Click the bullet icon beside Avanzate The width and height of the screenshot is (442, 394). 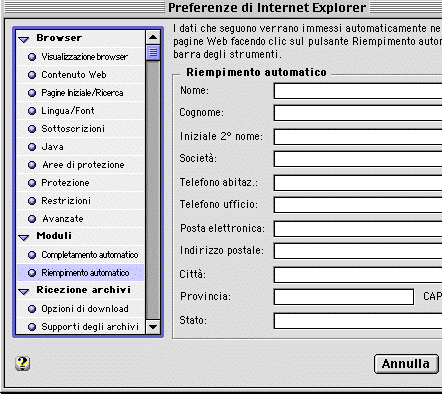(x=32, y=219)
